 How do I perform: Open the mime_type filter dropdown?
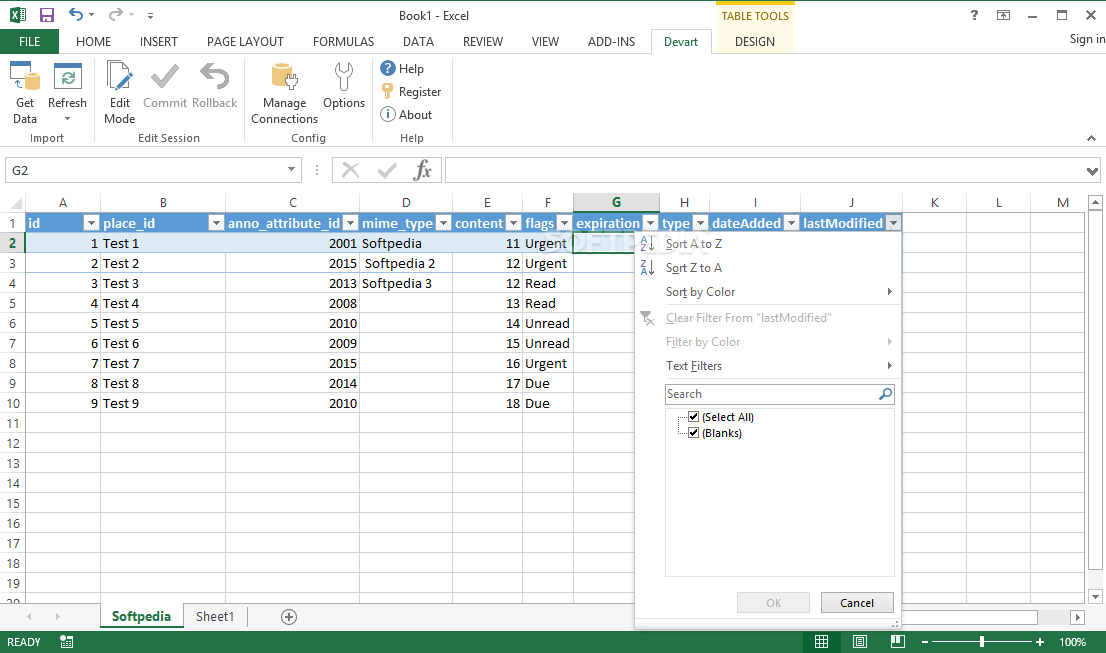coord(443,224)
